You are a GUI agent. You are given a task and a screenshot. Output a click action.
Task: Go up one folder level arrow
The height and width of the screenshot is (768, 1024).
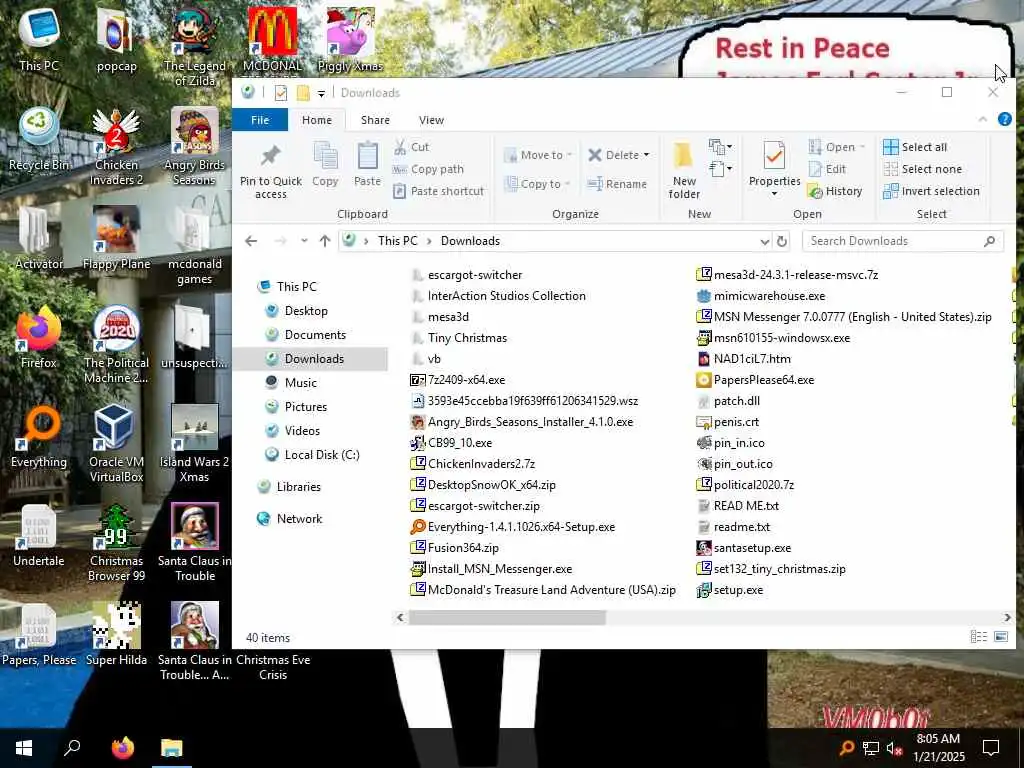point(325,241)
